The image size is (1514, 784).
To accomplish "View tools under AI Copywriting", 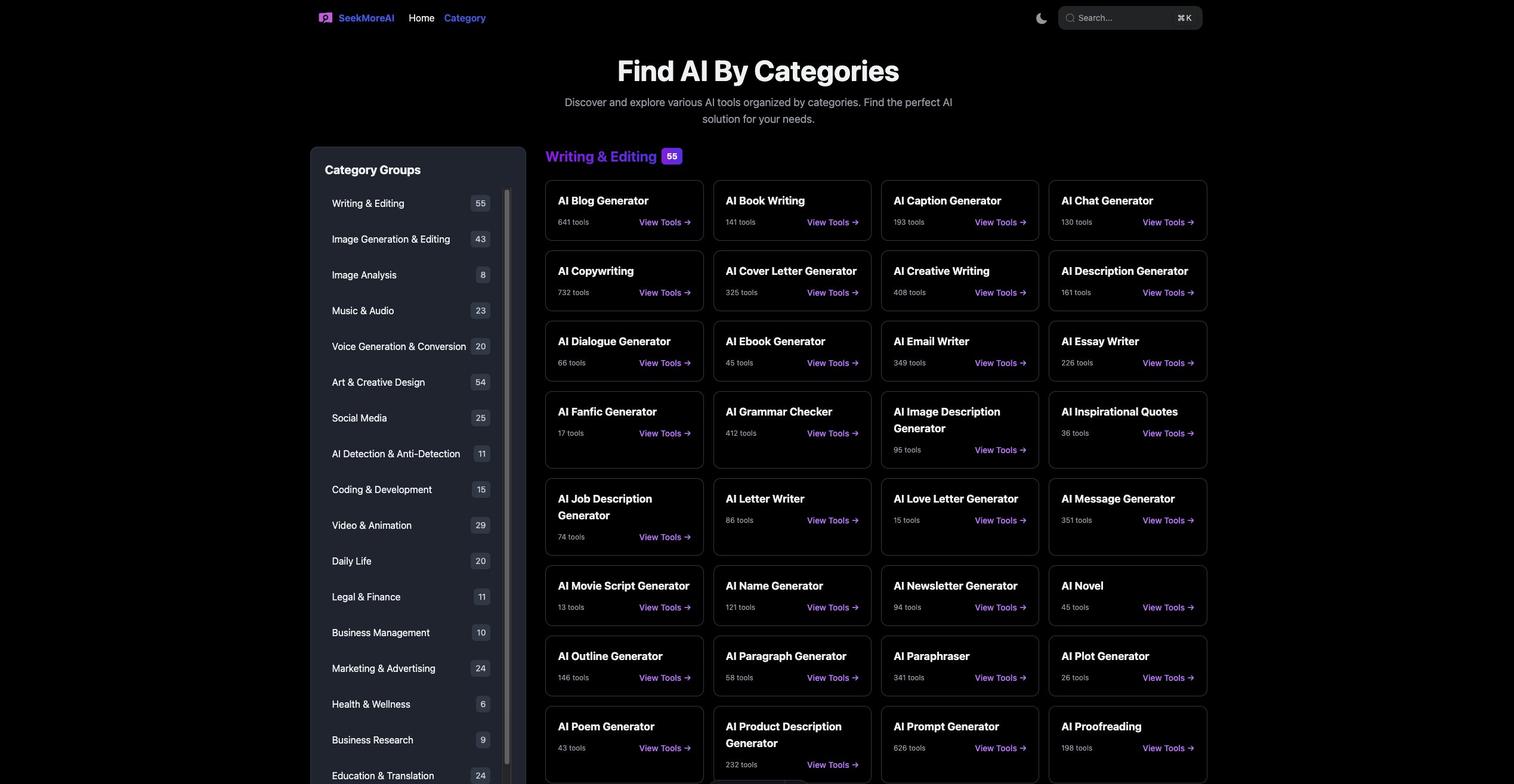I will (x=664, y=292).
